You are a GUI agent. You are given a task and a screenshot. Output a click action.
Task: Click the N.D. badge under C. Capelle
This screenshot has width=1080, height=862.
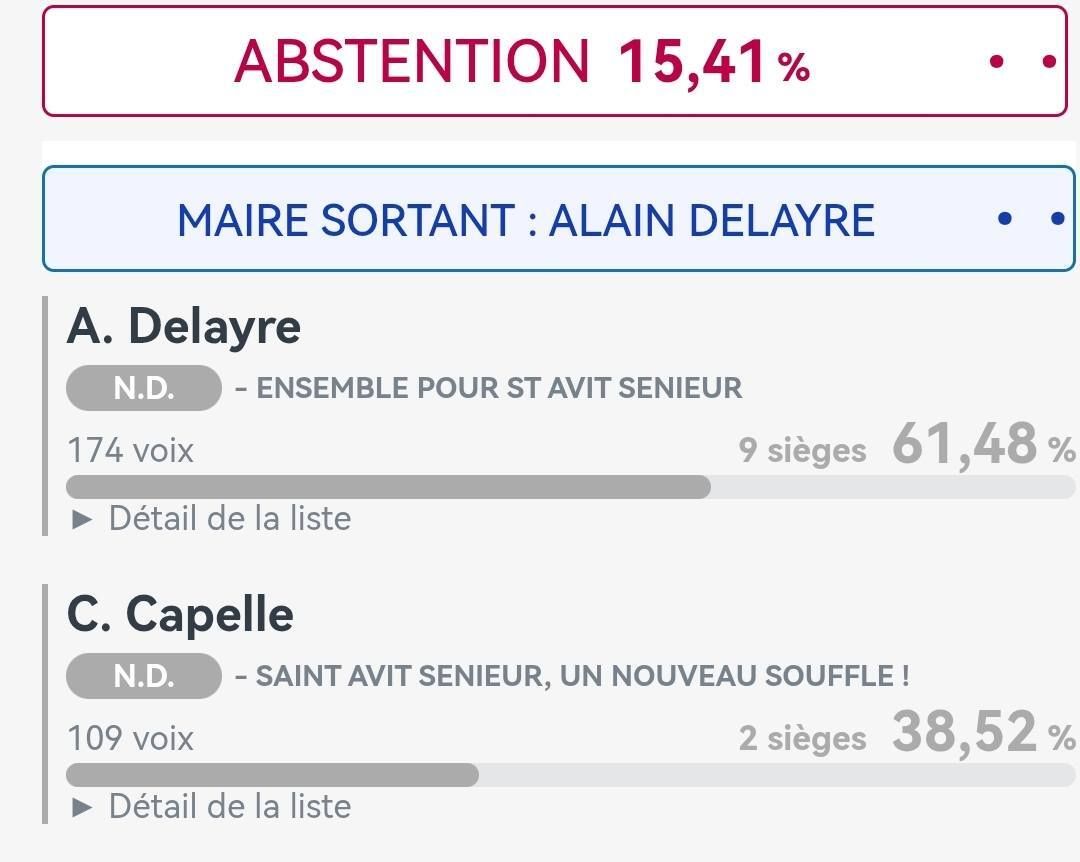[144, 676]
